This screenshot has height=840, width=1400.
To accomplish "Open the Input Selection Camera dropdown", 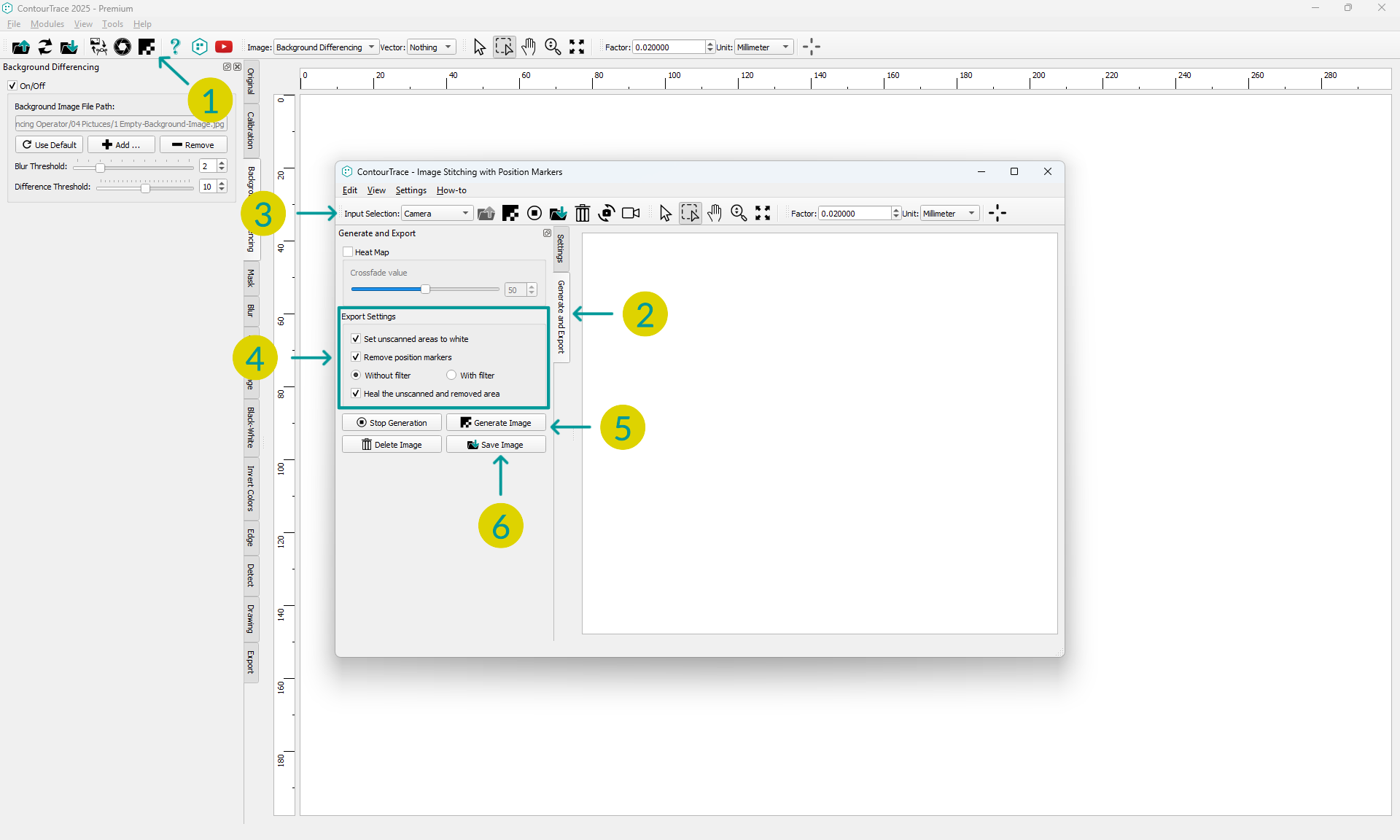I will coord(437,214).
